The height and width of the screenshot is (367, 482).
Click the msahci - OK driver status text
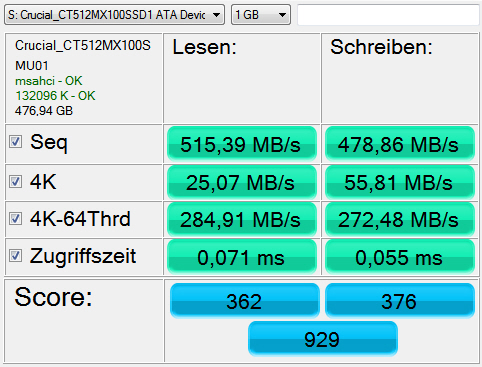(49, 81)
